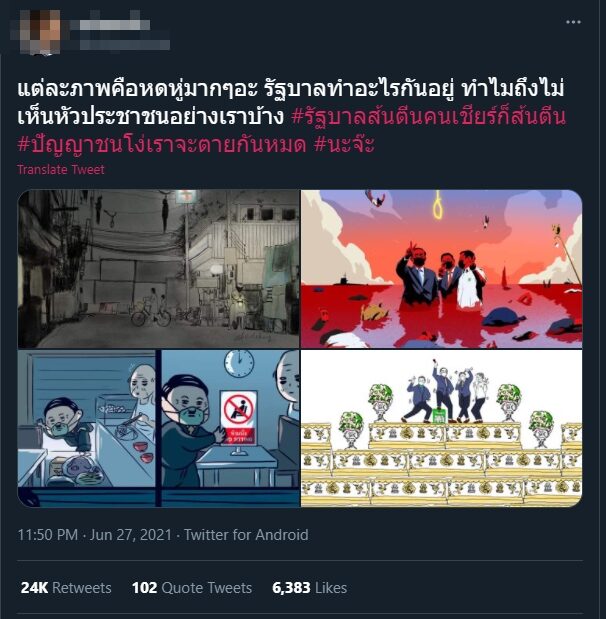Screen dimensions: 606x619
Task: Click the blurred profile avatar
Action: [x=40, y=31]
